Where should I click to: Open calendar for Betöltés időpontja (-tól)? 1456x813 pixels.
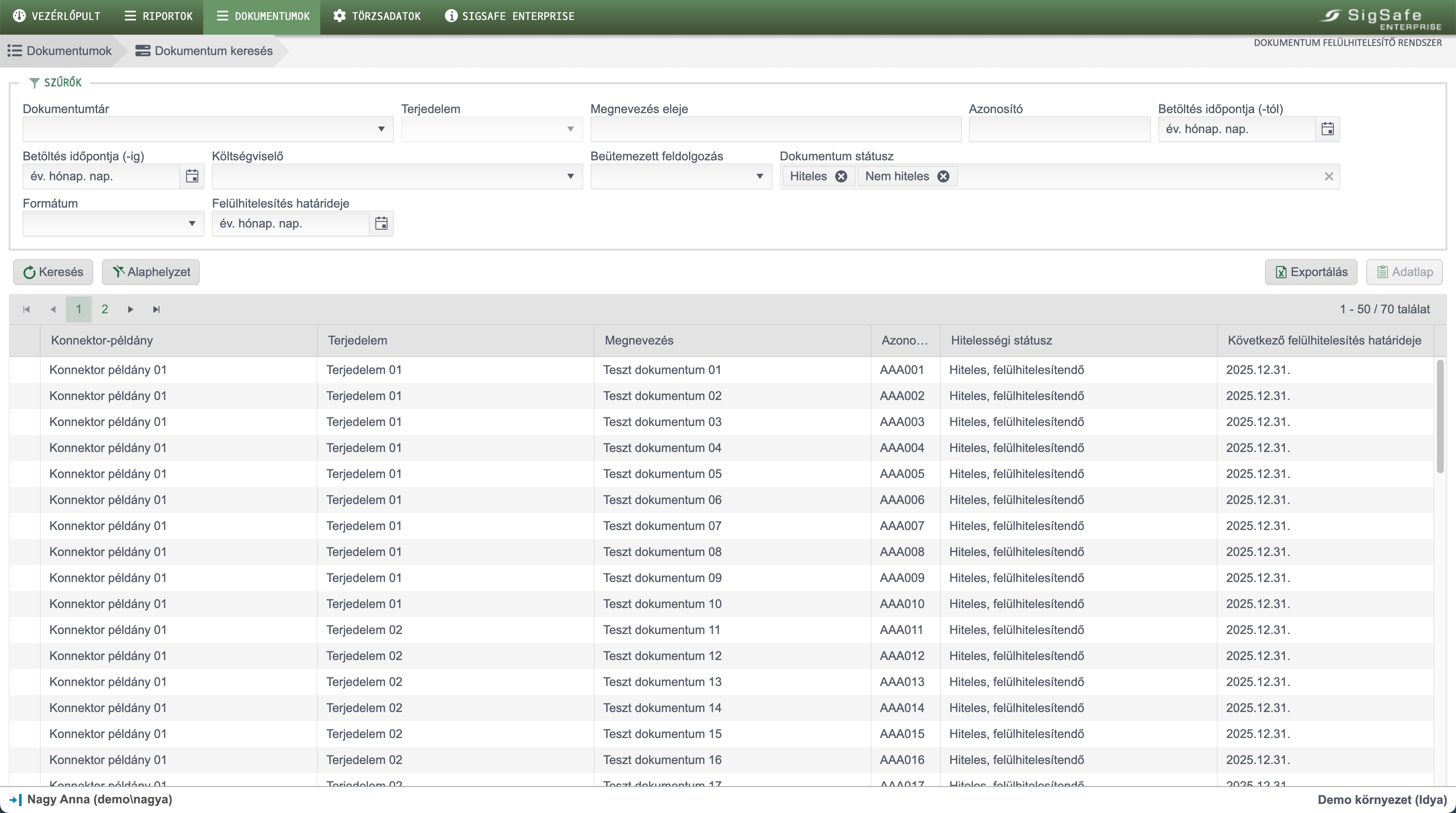point(1327,129)
